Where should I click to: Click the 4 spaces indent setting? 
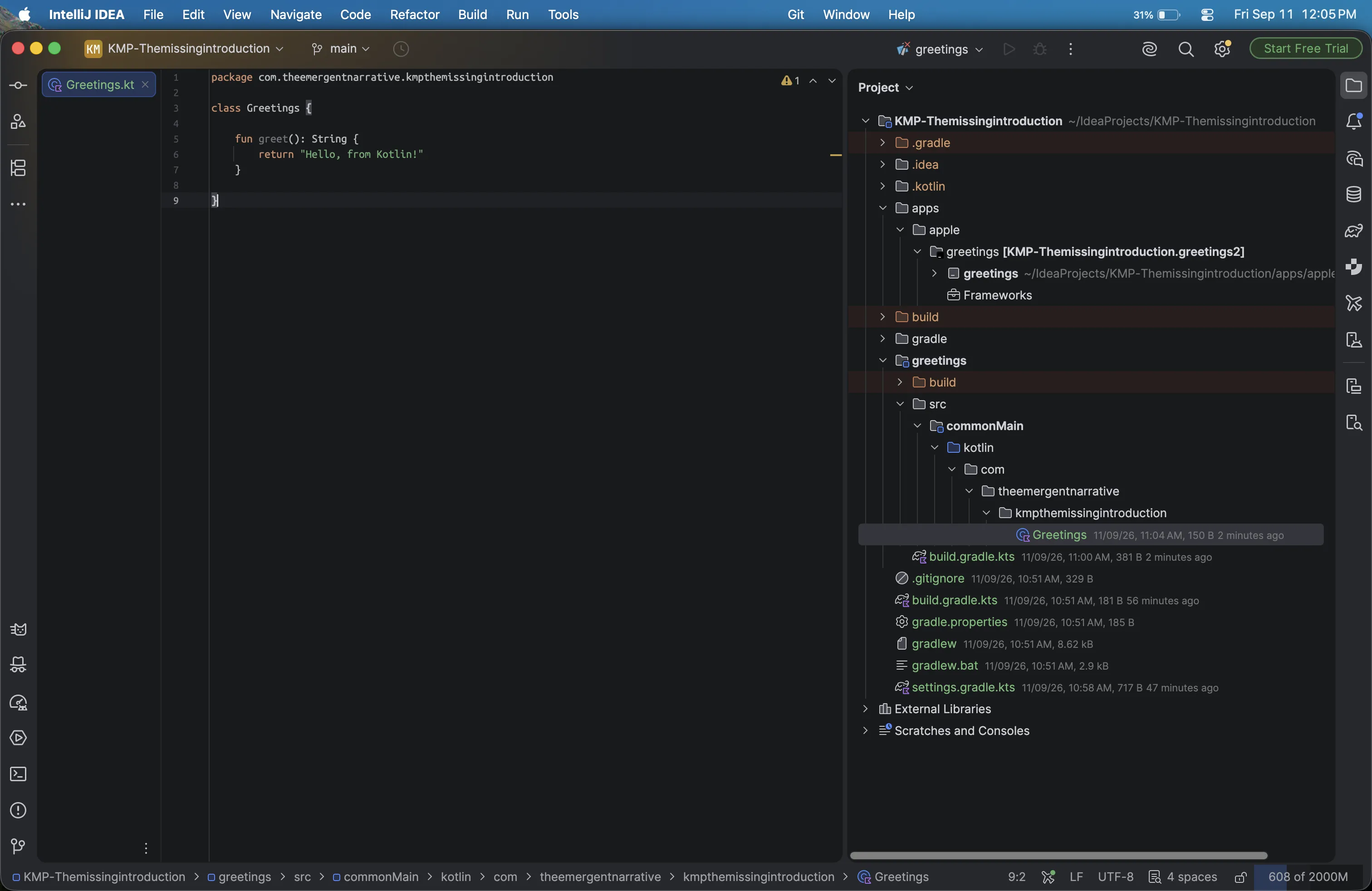tap(1183, 876)
